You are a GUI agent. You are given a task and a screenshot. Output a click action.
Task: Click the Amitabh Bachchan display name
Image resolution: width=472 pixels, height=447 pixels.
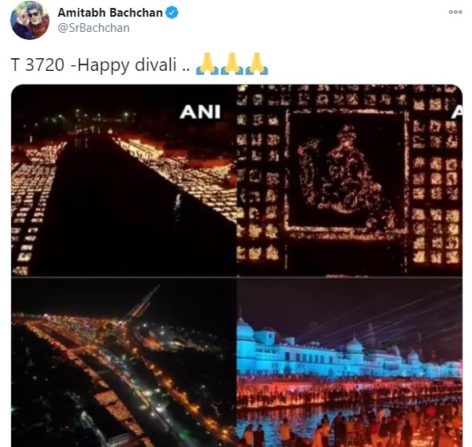[x=110, y=13]
